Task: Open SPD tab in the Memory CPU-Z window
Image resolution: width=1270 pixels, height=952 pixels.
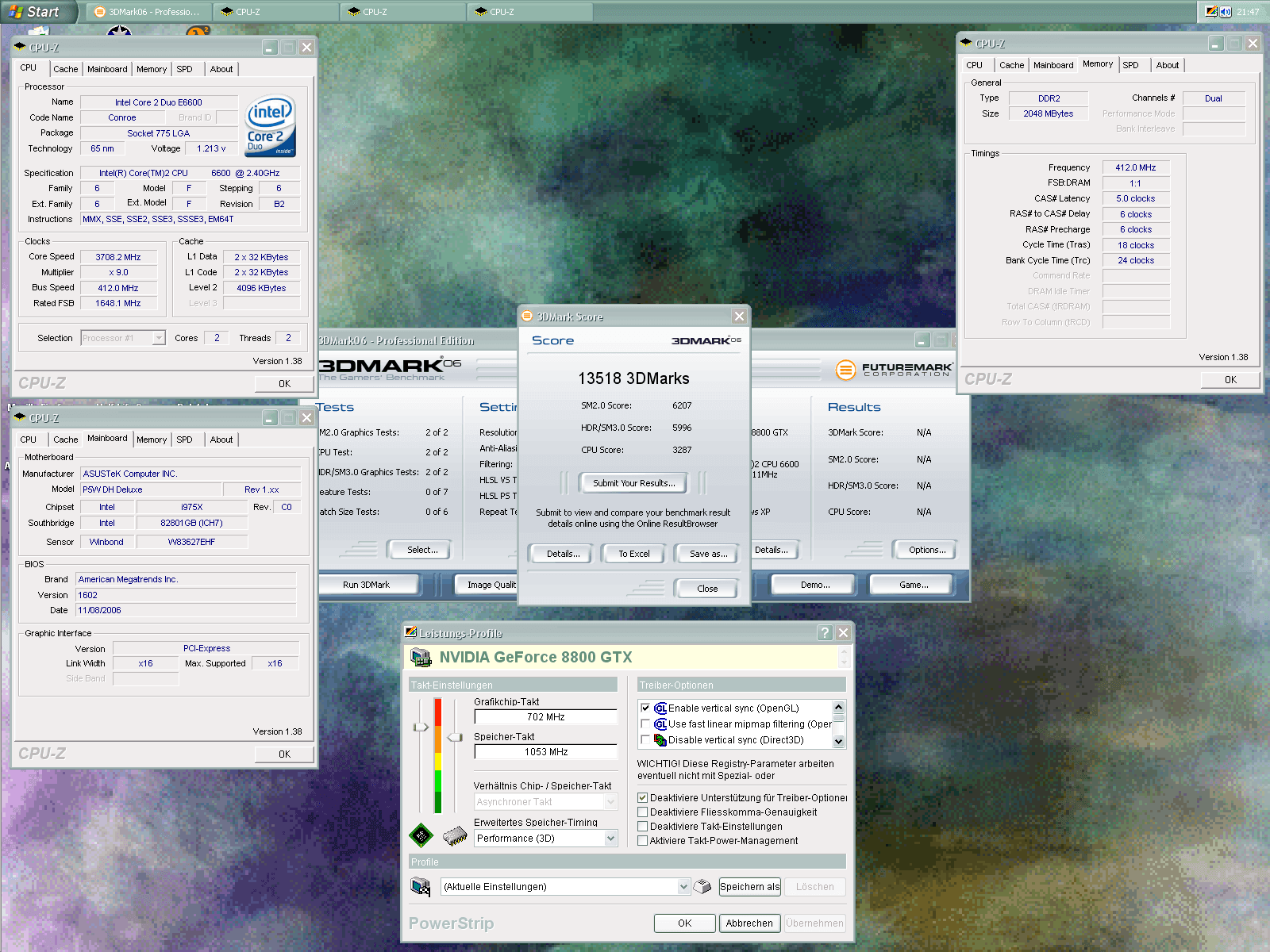Action: [1131, 65]
